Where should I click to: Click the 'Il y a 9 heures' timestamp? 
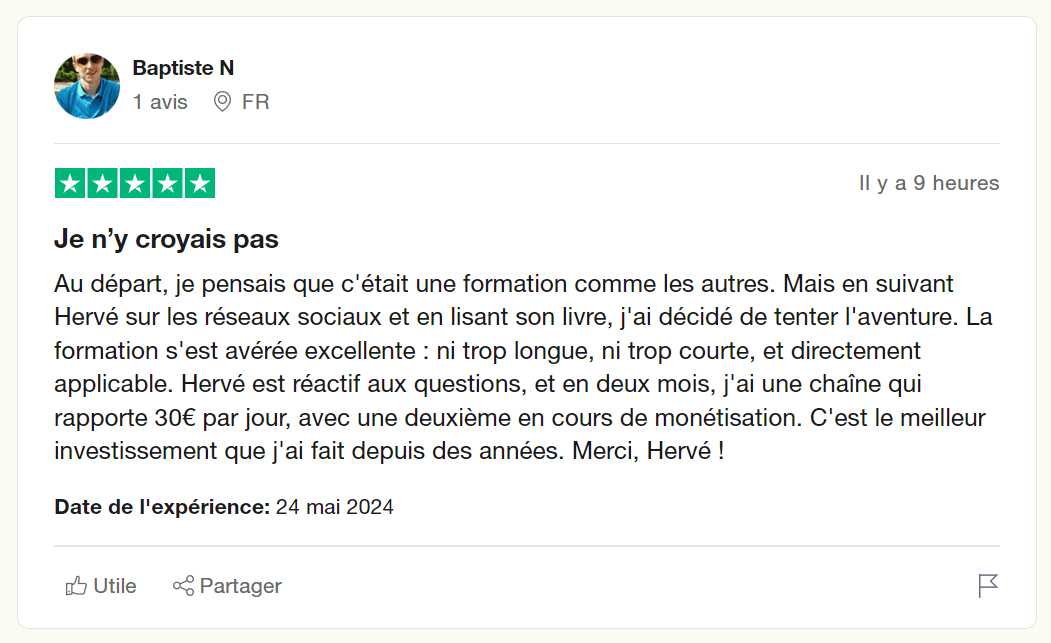(x=929, y=183)
